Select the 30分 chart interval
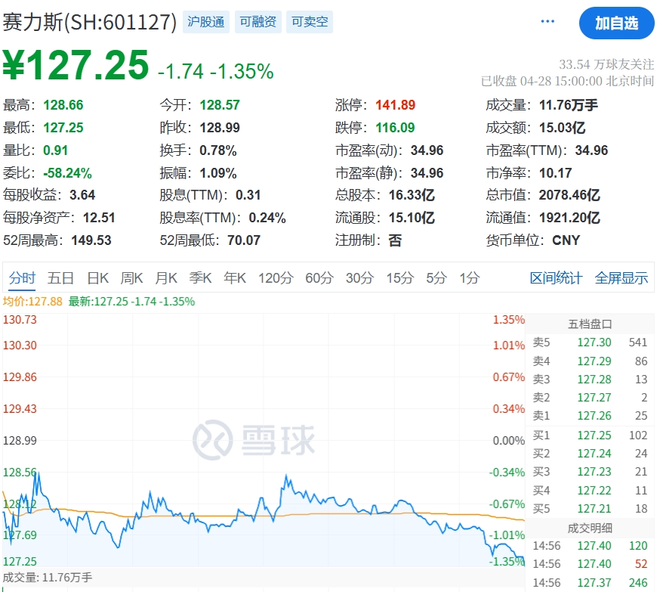Viewport: 660px width, 592px height. (x=359, y=278)
